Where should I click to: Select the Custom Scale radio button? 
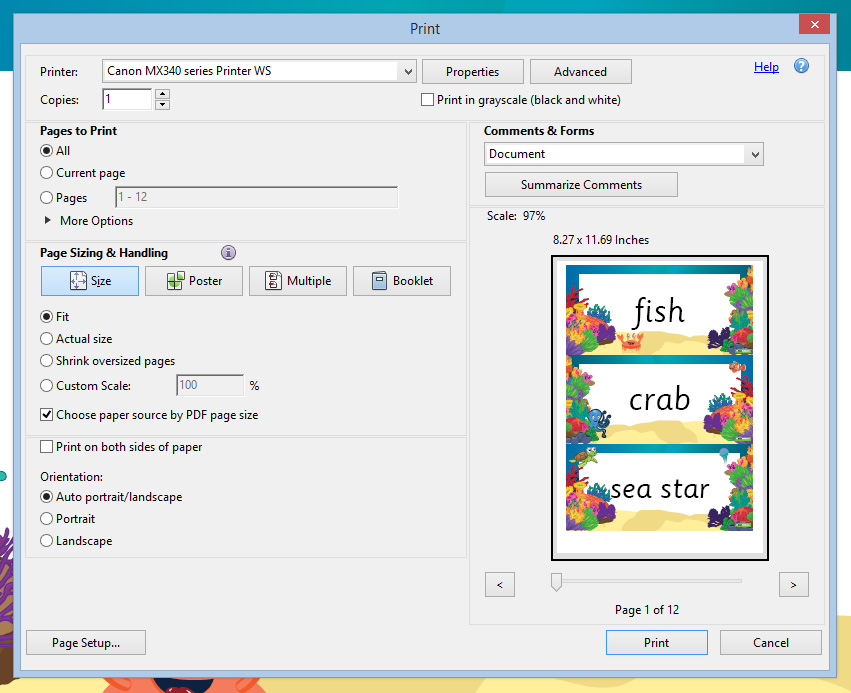tap(47, 386)
